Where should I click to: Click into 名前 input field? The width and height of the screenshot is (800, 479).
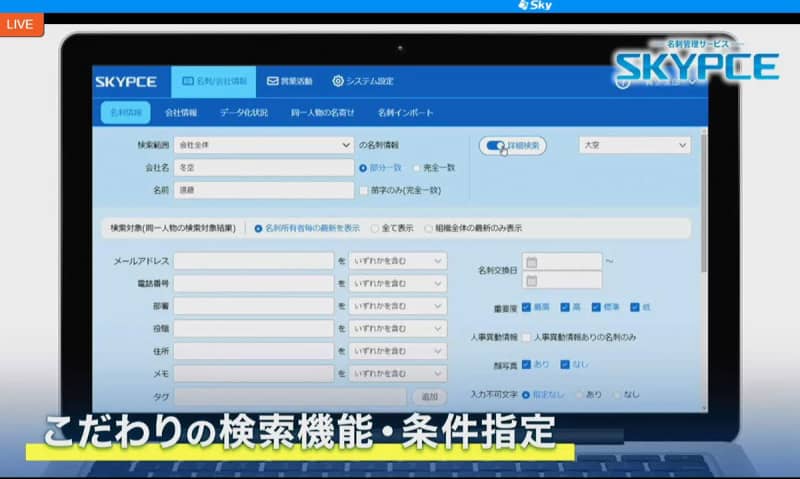click(264, 190)
